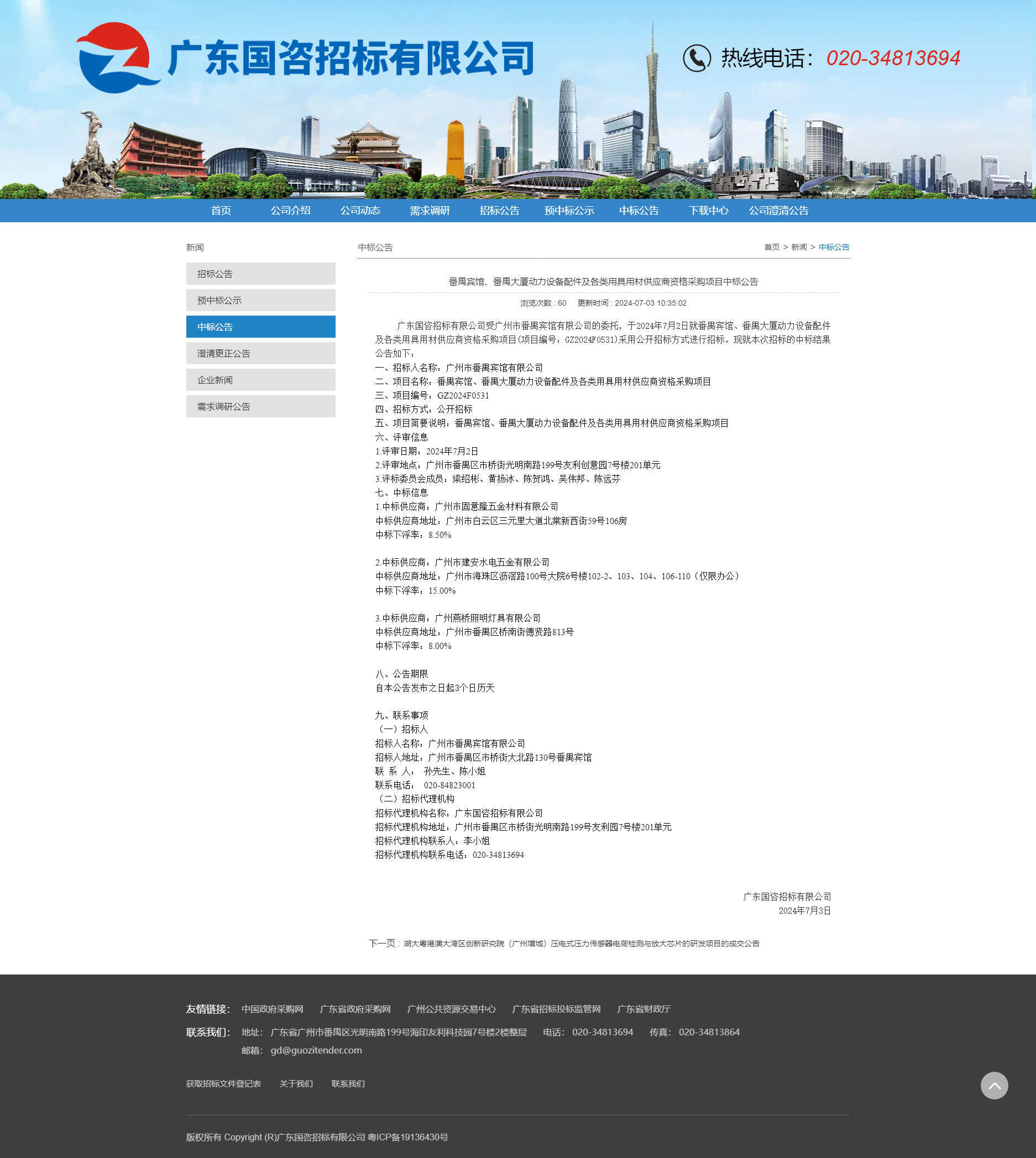
Task: Click the 中标下浮率：15.00% line
Action: point(416,591)
